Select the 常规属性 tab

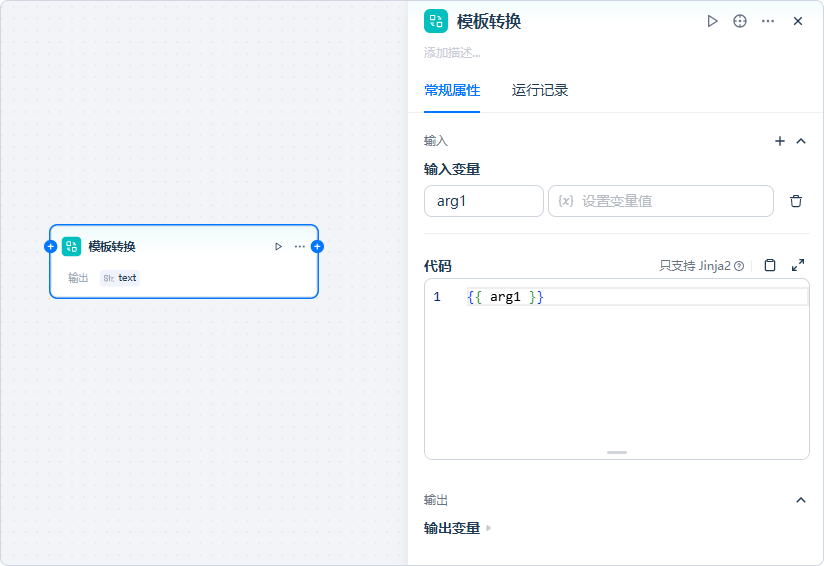(452, 90)
